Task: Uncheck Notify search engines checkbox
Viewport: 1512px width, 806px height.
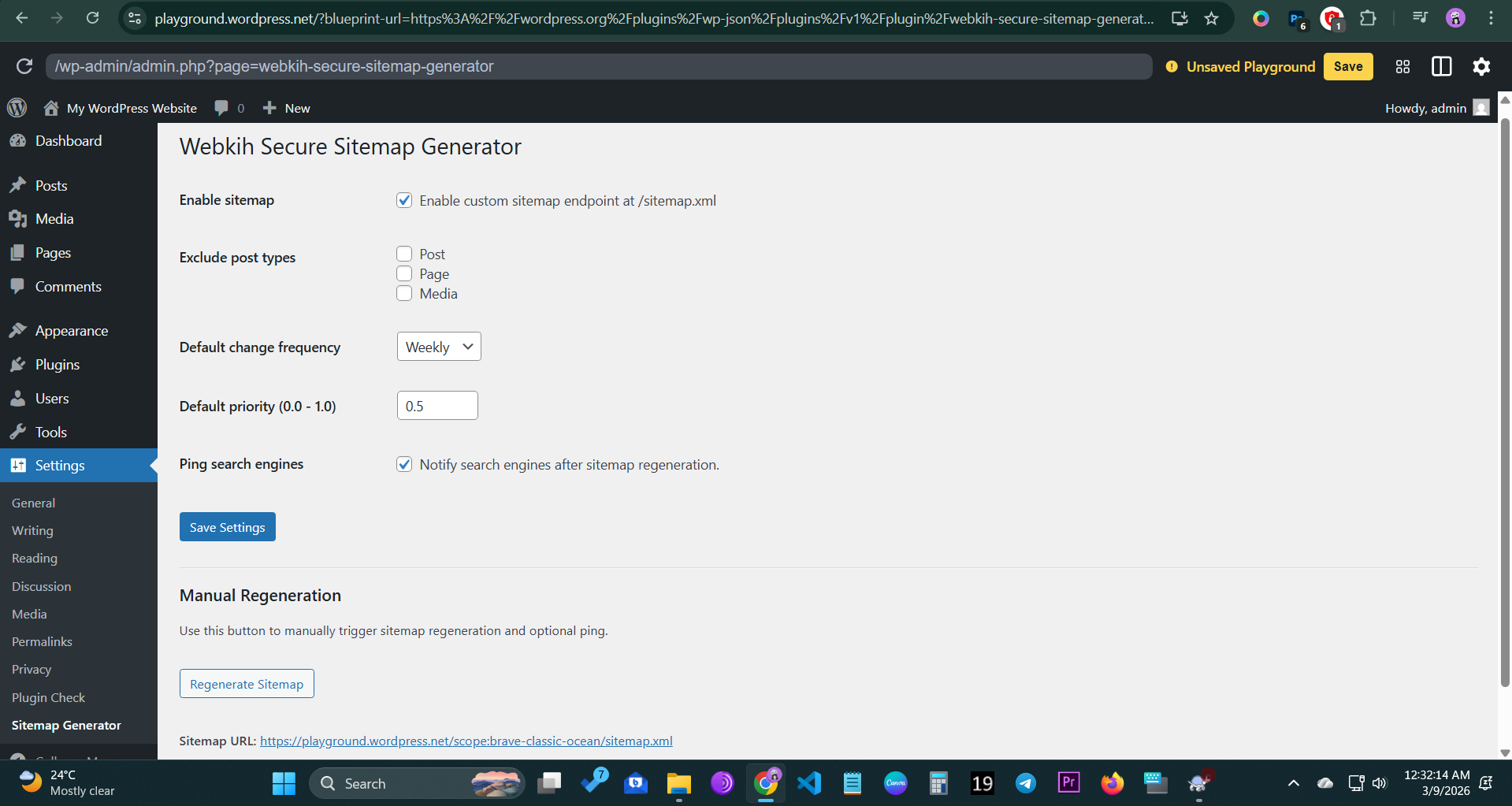Action: [404, 464]
